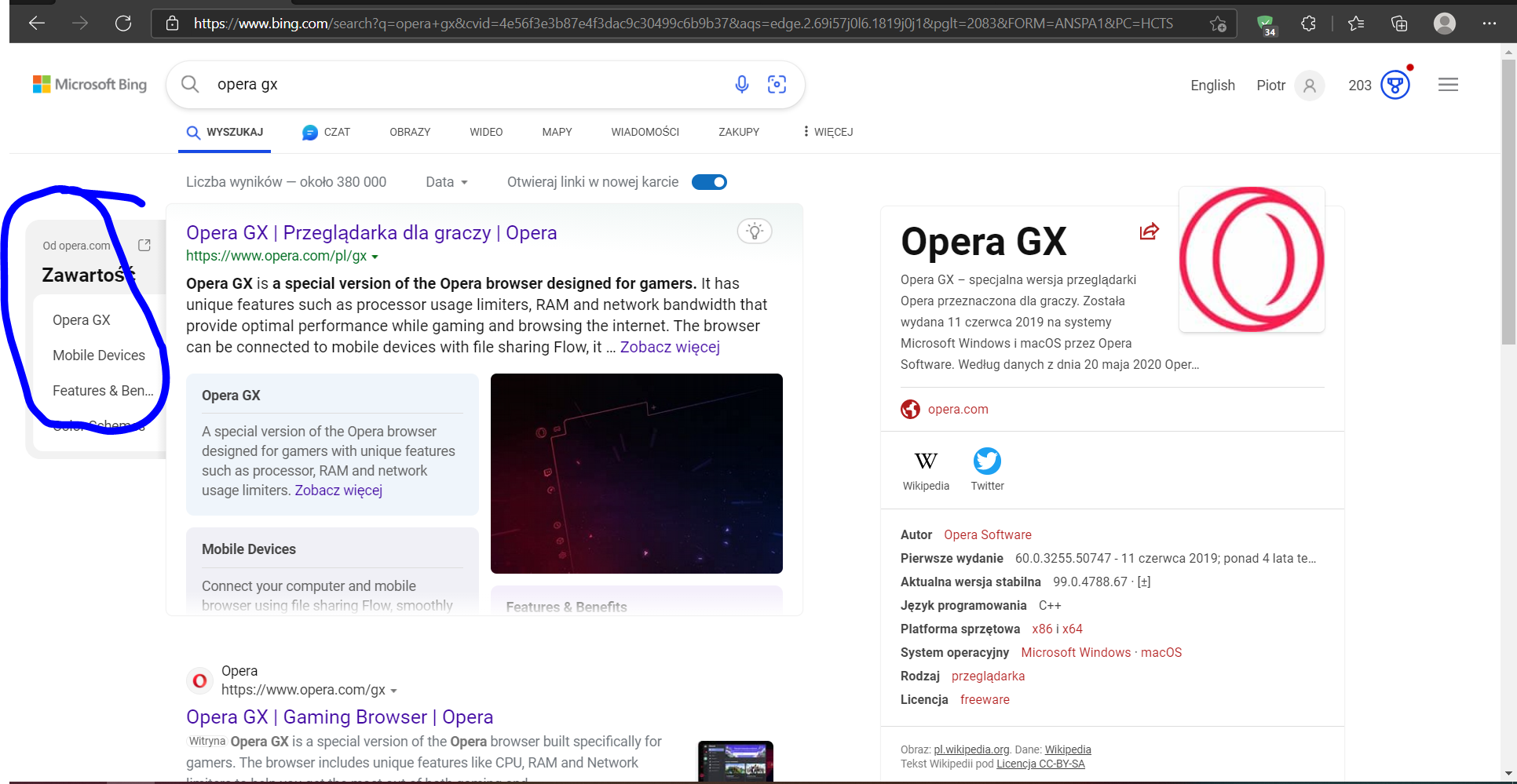Open visual search with the camera icon
The width and height of the screenshot is (1517, 784).
pyautogui.click(x=777, y=84)
